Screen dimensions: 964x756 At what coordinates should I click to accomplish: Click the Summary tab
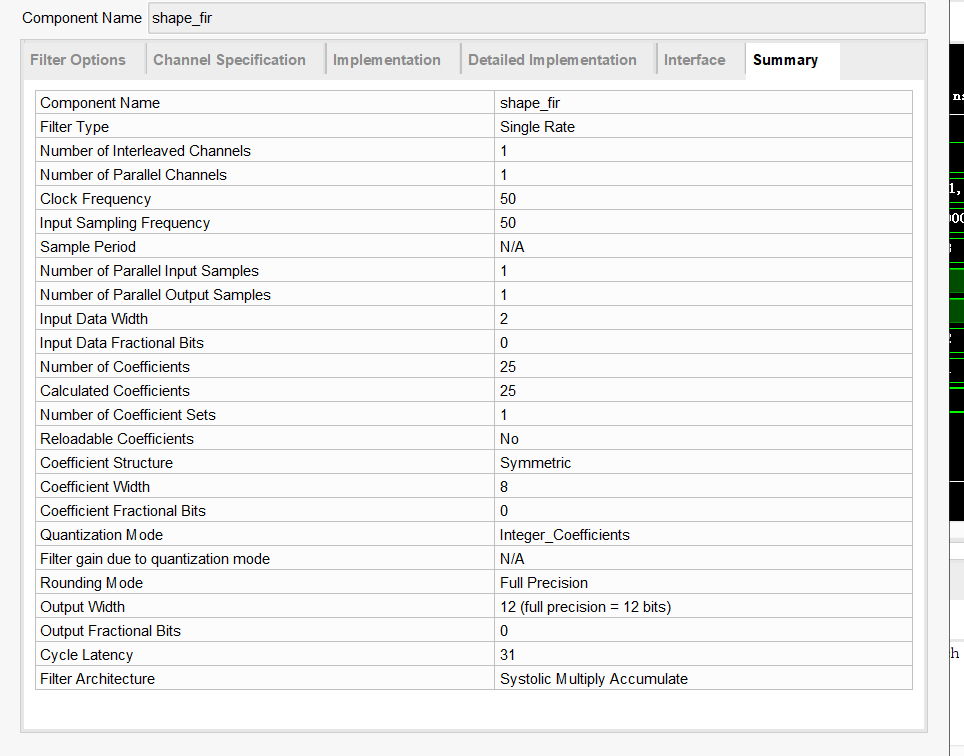click(785, 60)
